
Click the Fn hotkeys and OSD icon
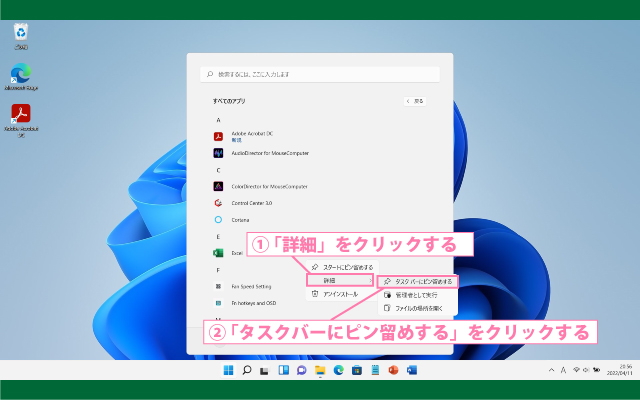click(x=218, y=303)
